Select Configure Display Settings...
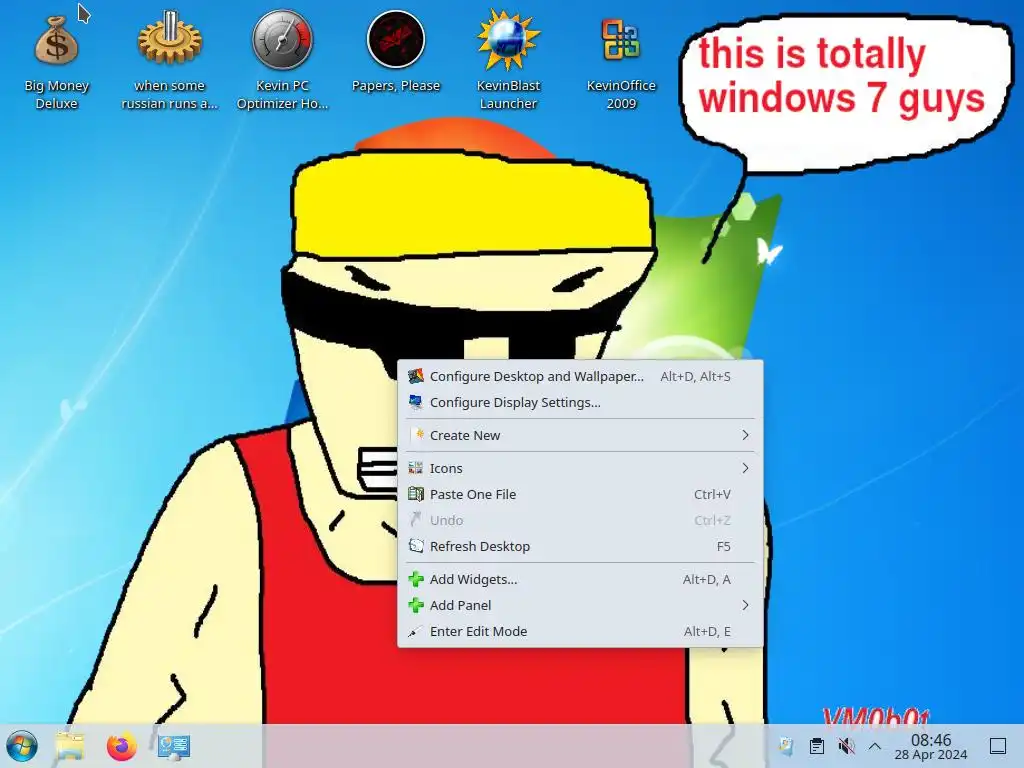This screenshot has height=768, width=1024. coord(580,402)
